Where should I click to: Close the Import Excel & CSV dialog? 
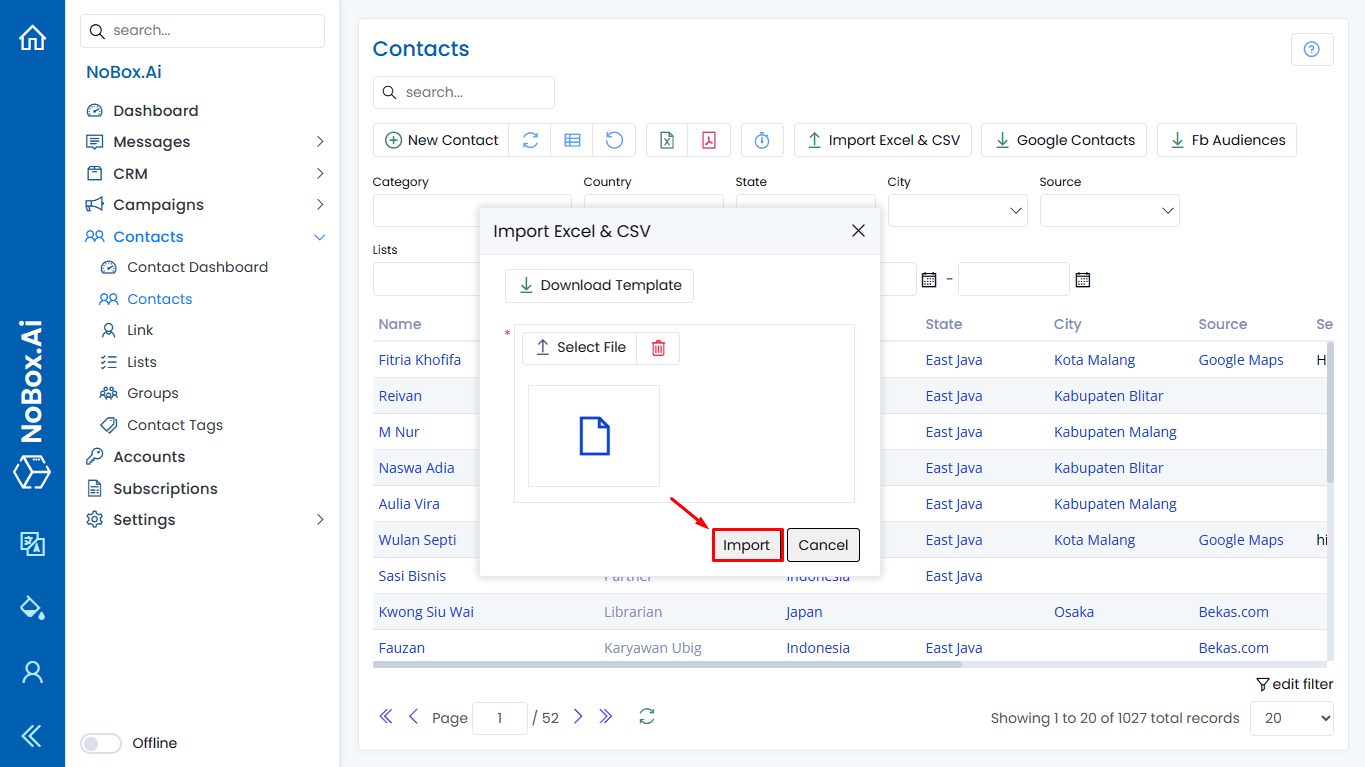858,231
